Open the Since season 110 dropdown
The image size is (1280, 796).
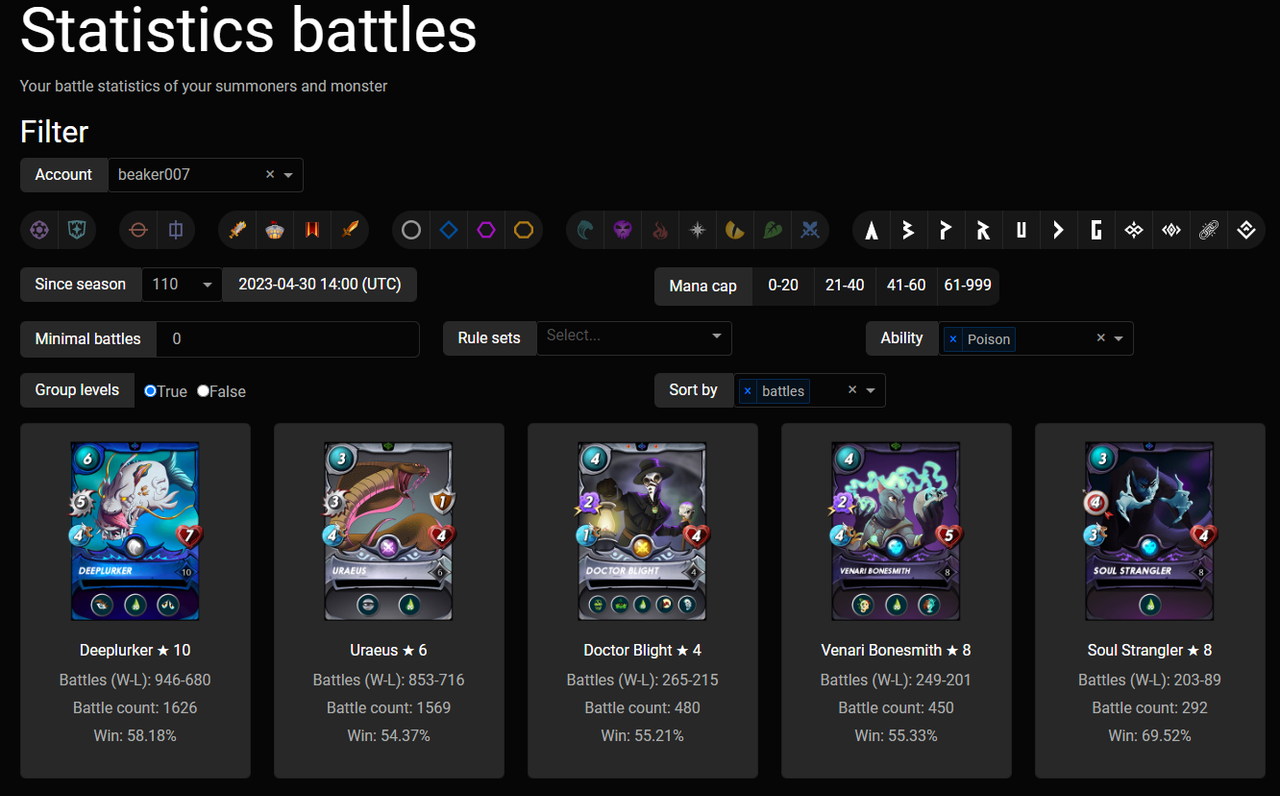click(x=181, y=284)
